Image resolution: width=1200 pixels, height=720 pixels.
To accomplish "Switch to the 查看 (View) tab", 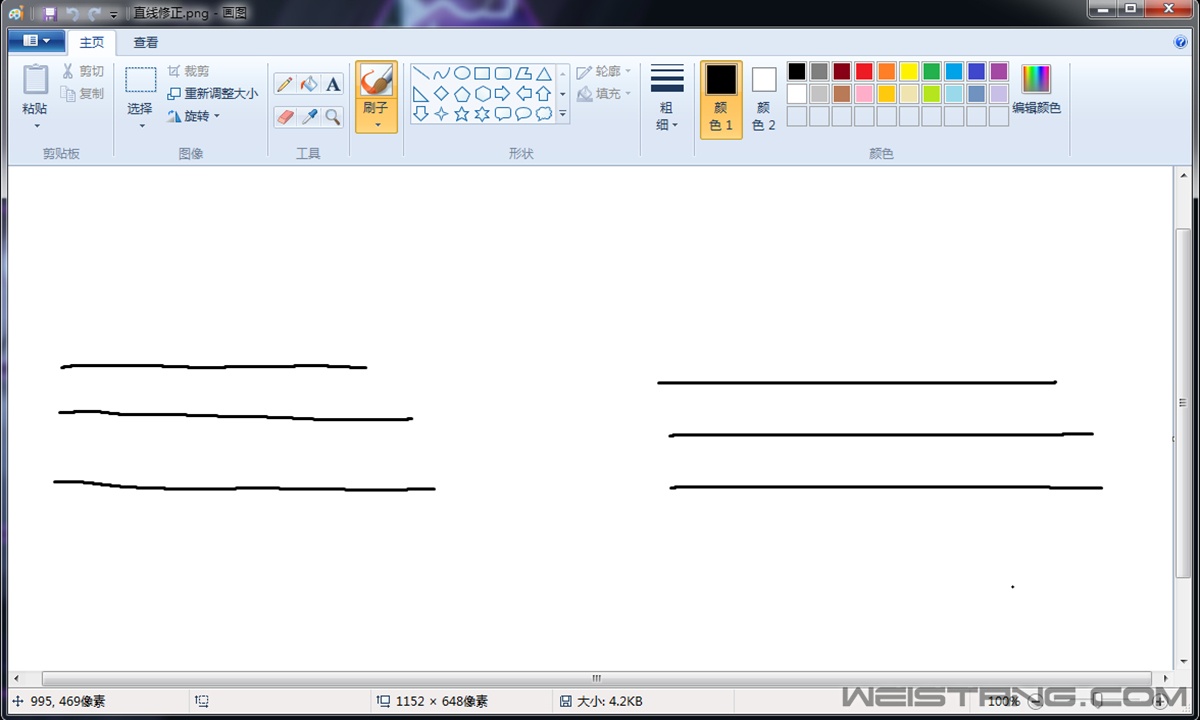I will pyautogui.click(x=146, y=42).
